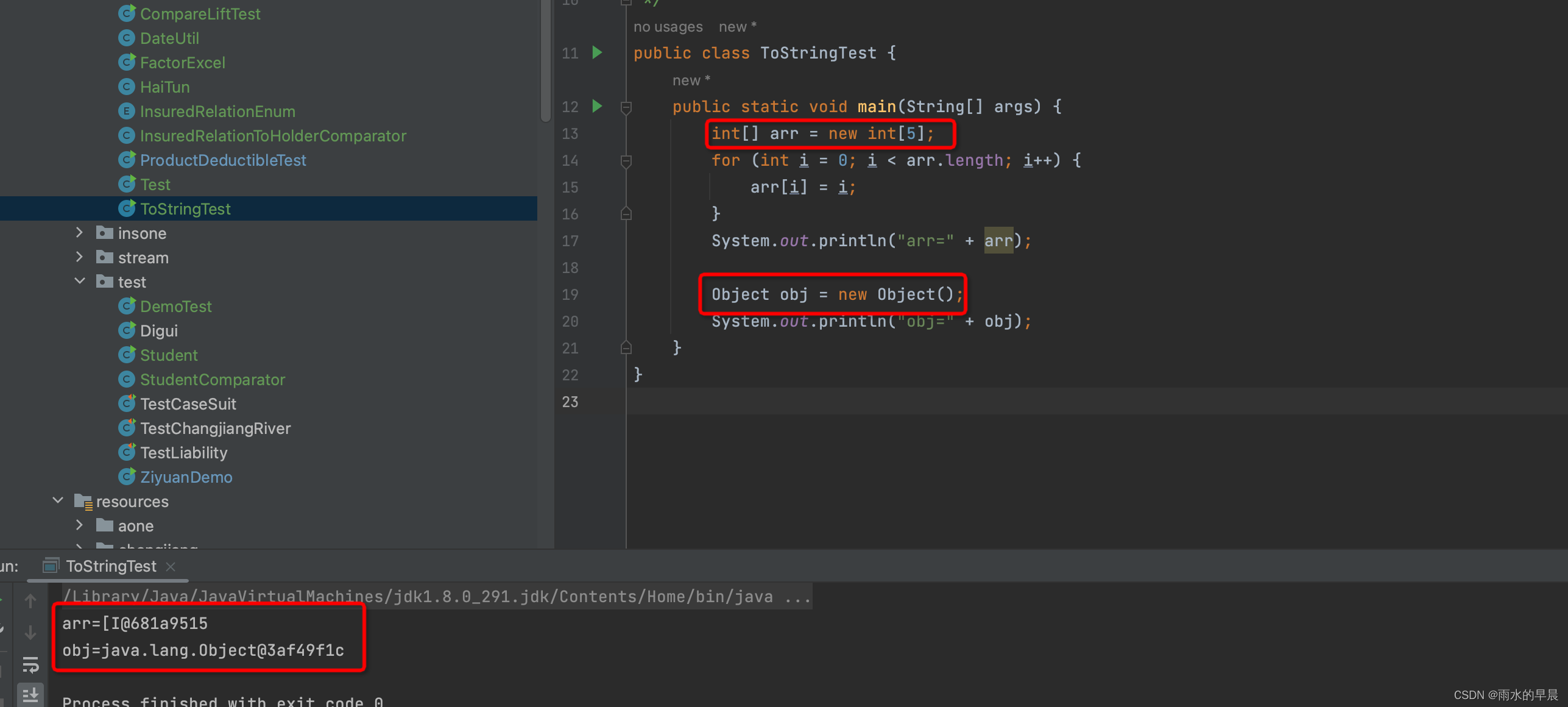
Task: Click test package folder icon
Action: coord(105,281)
